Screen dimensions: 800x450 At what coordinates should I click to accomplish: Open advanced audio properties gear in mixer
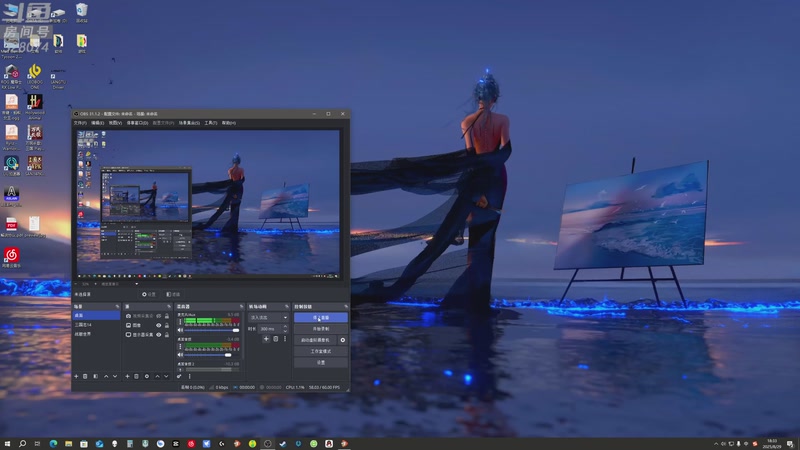pyautogui.click(x=179, y=377)
